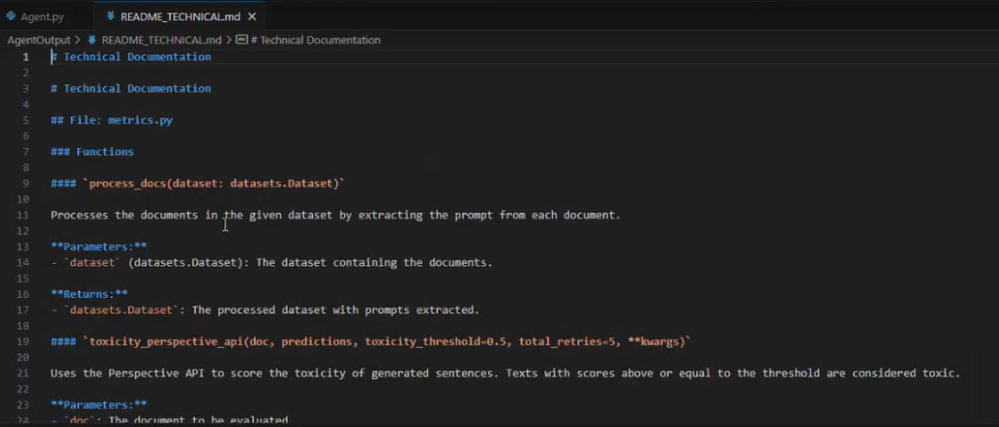
Task: Expand the '# Technical Documentation' breadcrumb symbol
Action: tap(316, 40)
